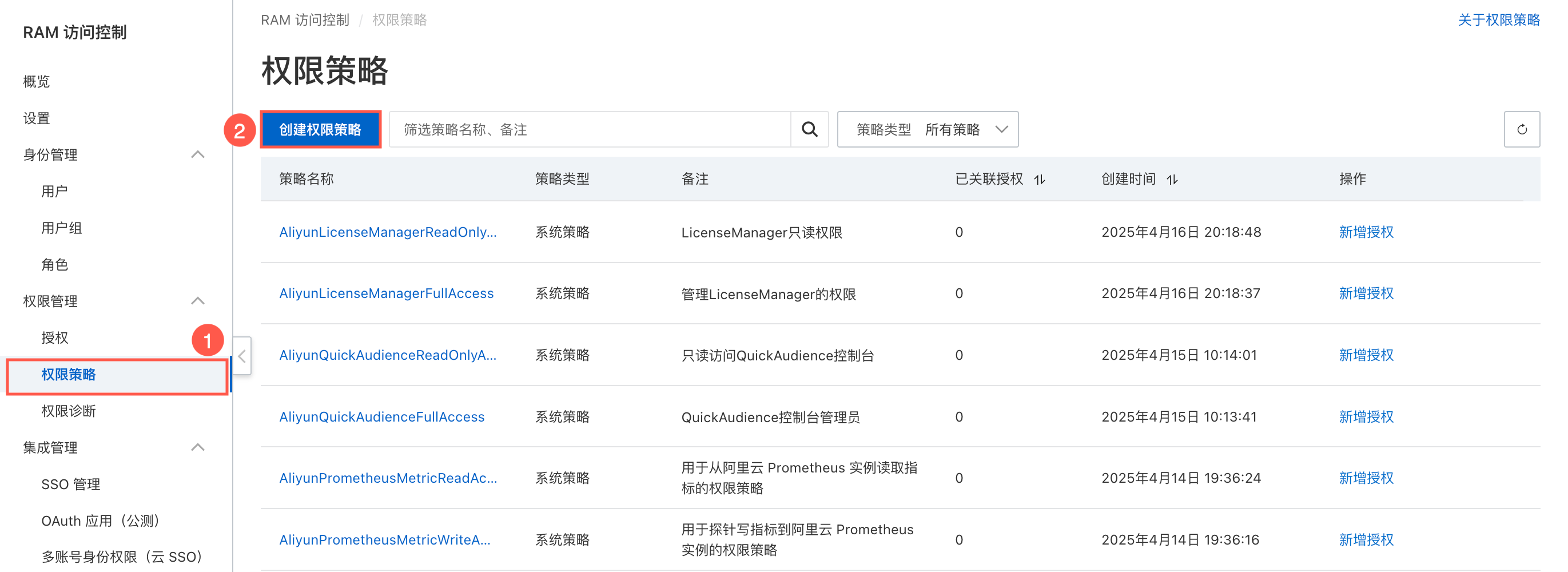This screenshot has height=572, width=1568.
Task: Open AliyunQuickAudienceReadOnlyA... policy
Action: [388, 355]
